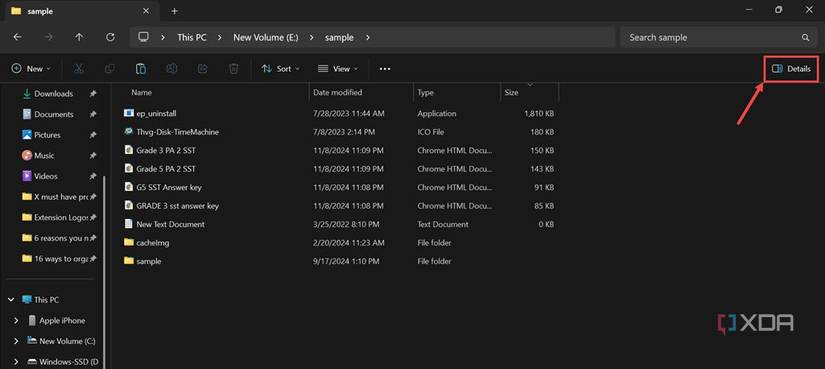The image size is (825, 369).
Task: Click the New Text Document file icon
Action: pos(128,224)
